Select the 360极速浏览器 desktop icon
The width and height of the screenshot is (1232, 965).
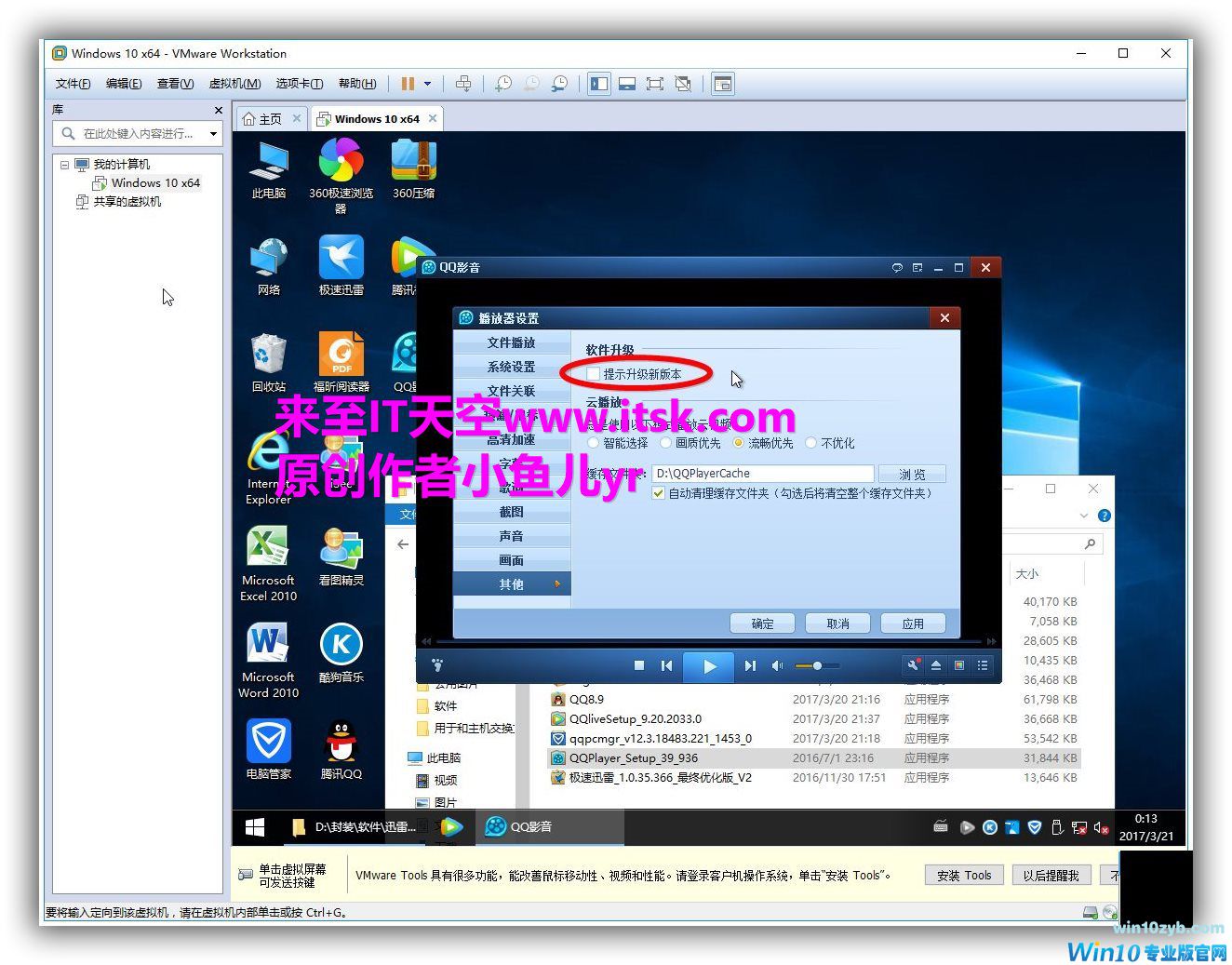pyautogui.click(x=341, y=176)
